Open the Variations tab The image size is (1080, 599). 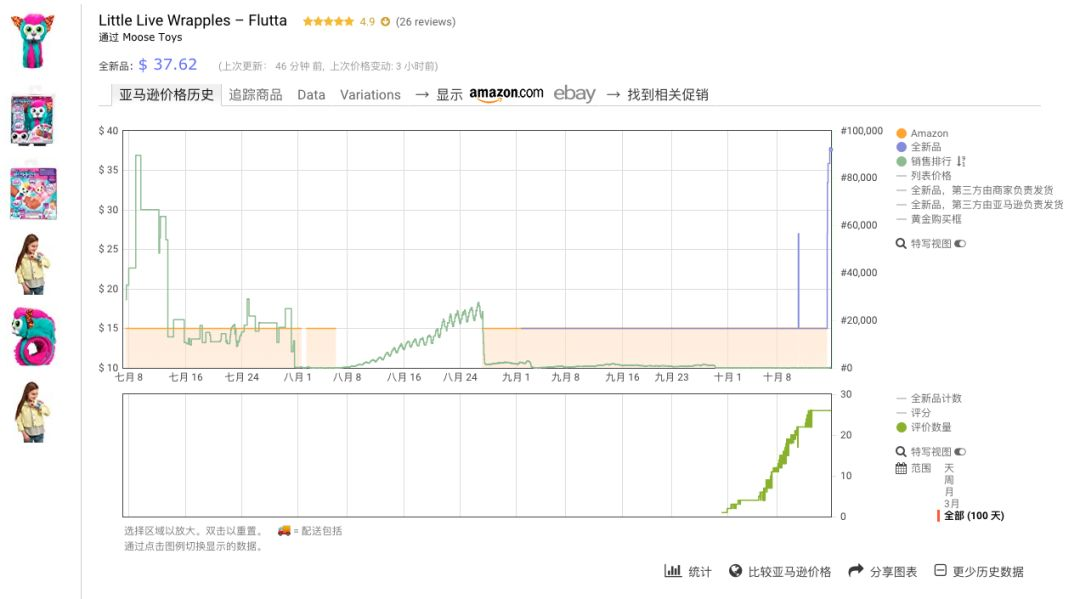point(370,95)
